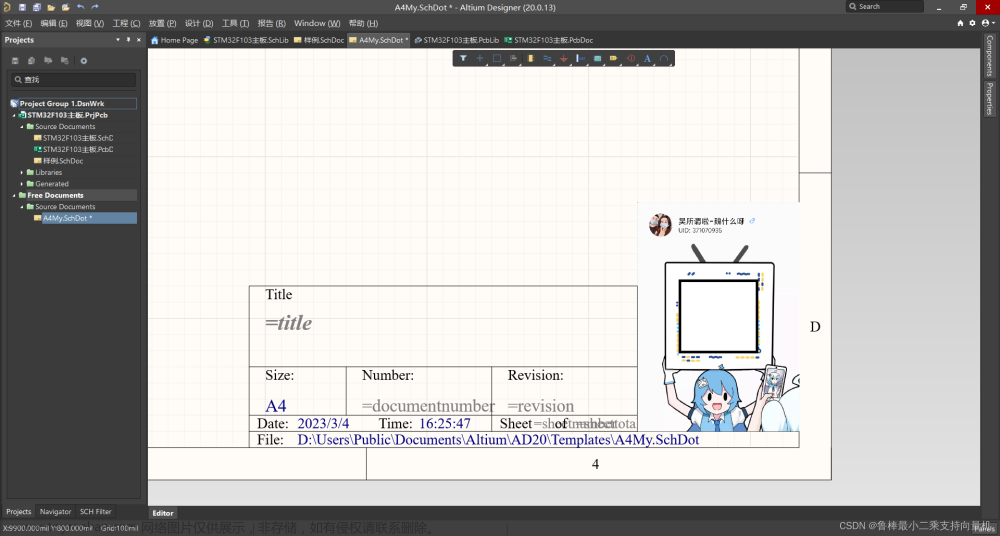The image size is (1000, 536).
Task: Switch to STM32F103主板.PcbDoc tab
Action: tap(548, 40)
